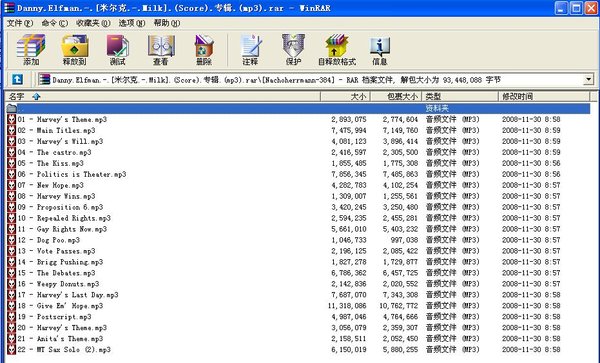Select file 19 - Postscript.mp3
The image size is (600, 363).
(54, 317)
